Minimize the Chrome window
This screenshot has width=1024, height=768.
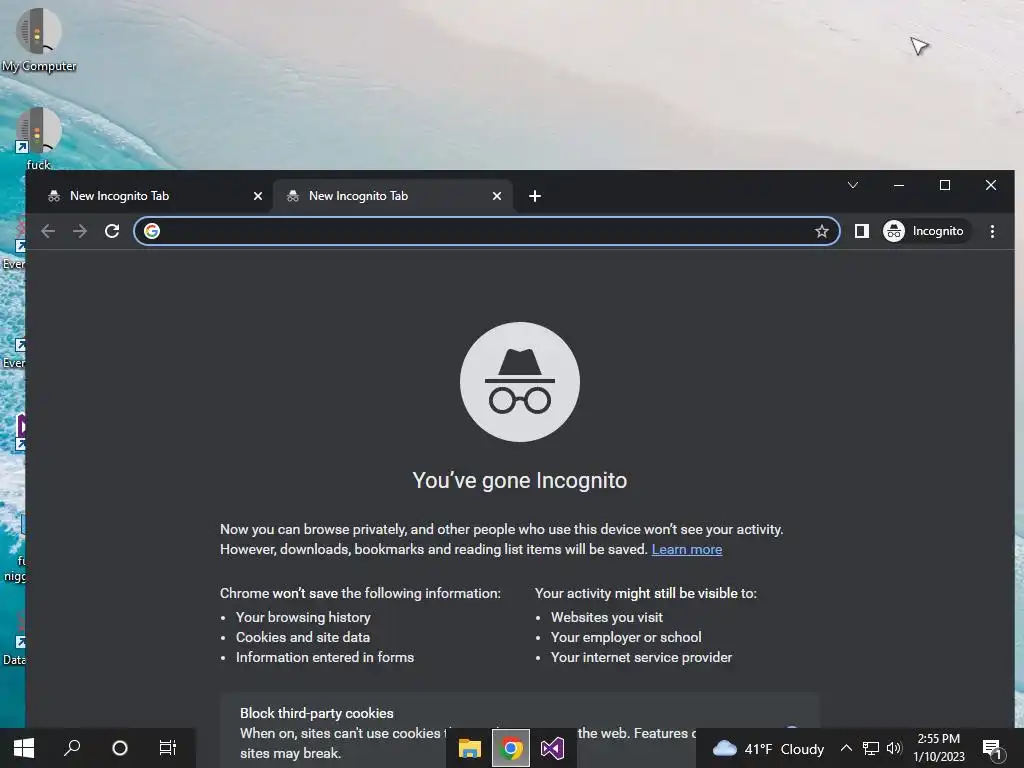[x=899, y=185]
